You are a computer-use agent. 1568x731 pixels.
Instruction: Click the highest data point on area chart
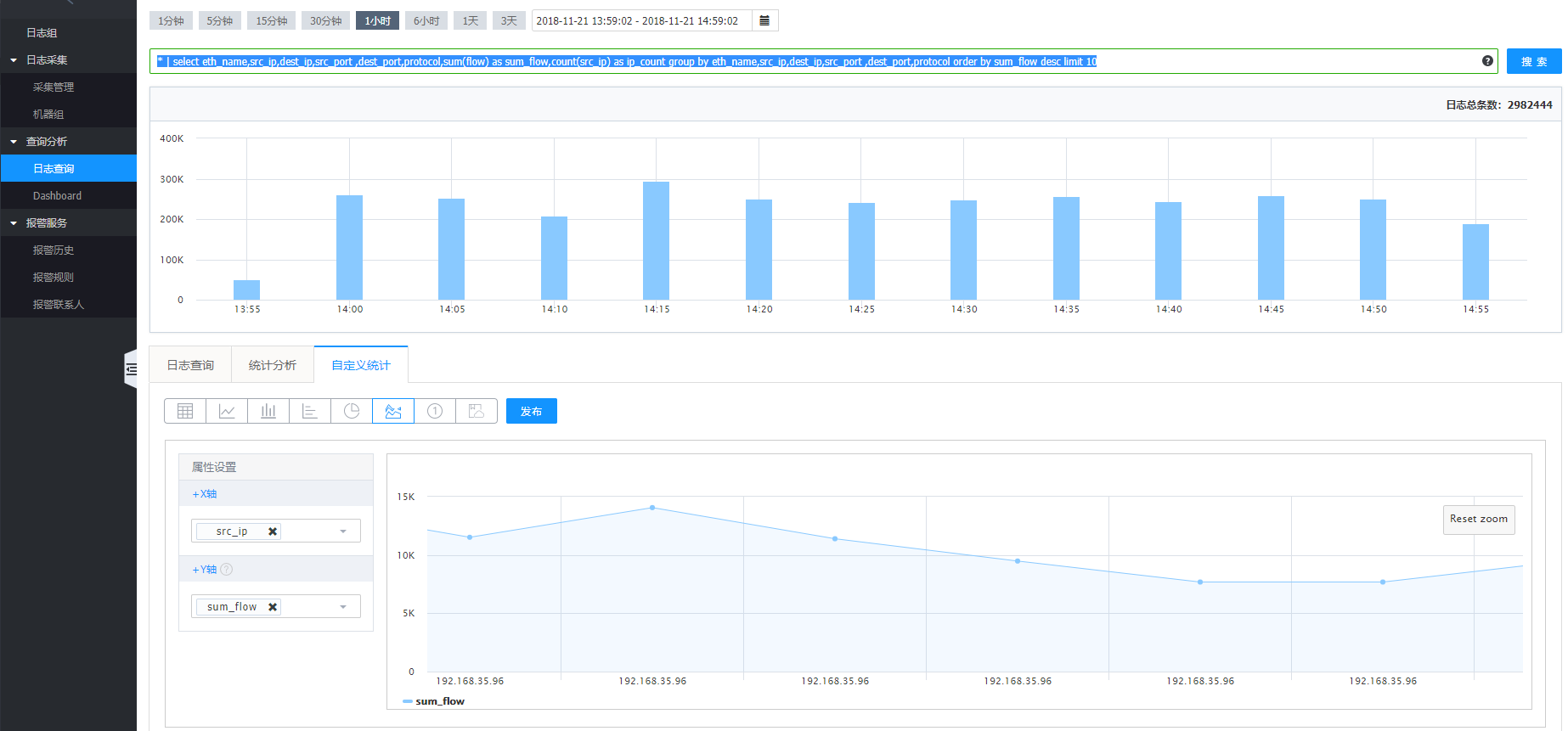pos(652,508)
